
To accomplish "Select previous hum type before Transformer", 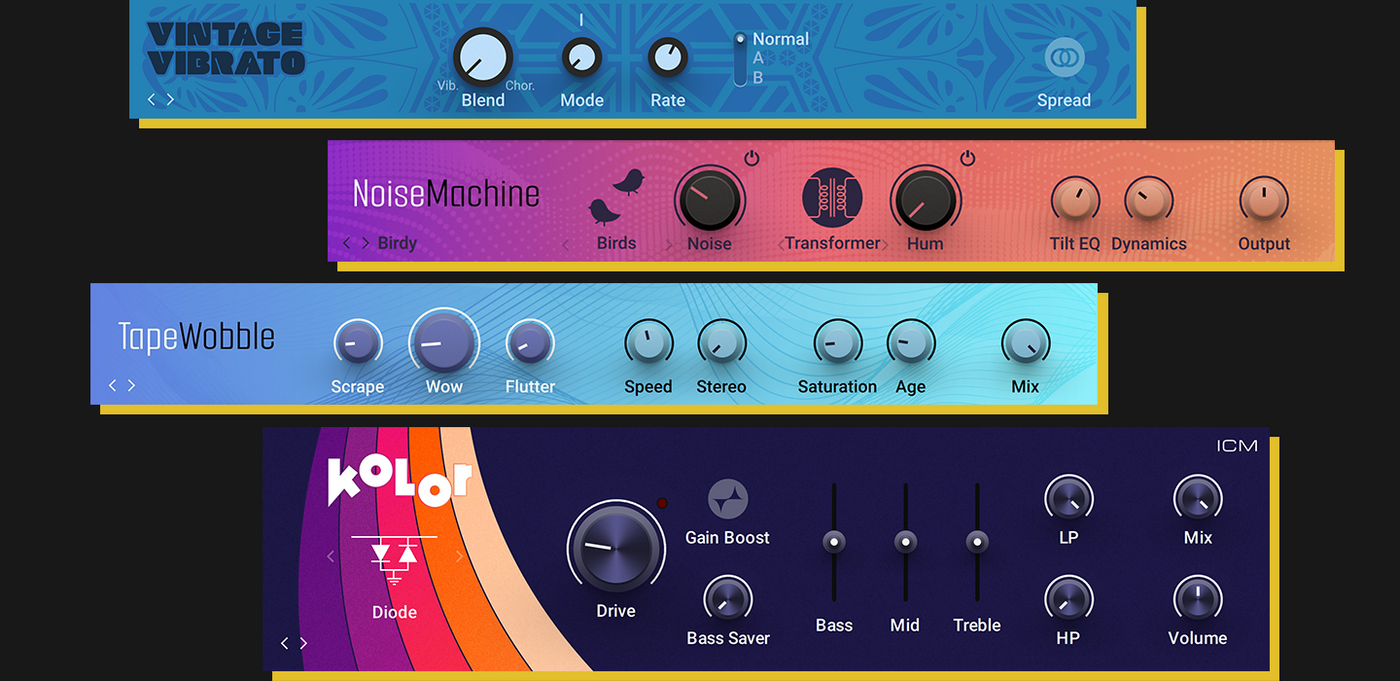I will tap(781, 244).
